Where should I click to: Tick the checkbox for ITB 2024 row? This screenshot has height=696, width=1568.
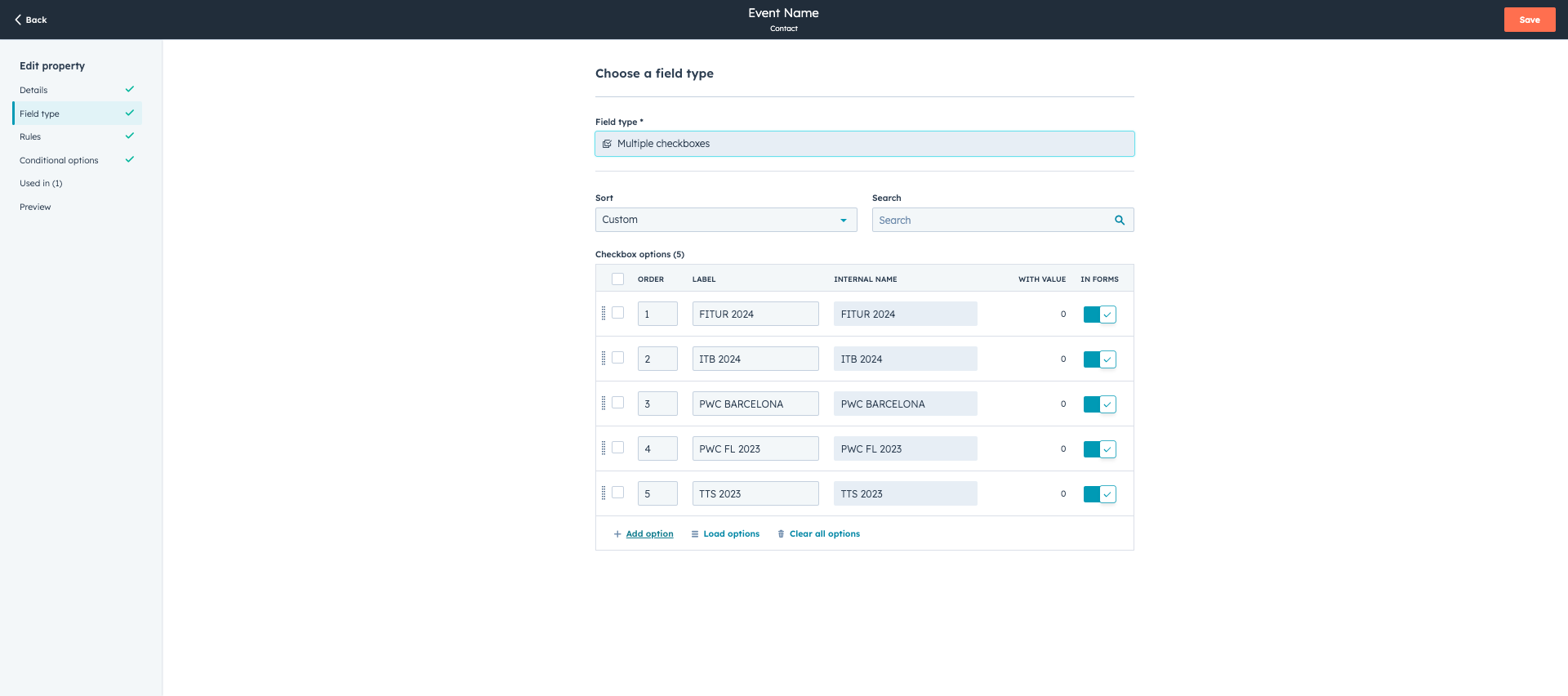pyautogui.click(x=618, y=358)
